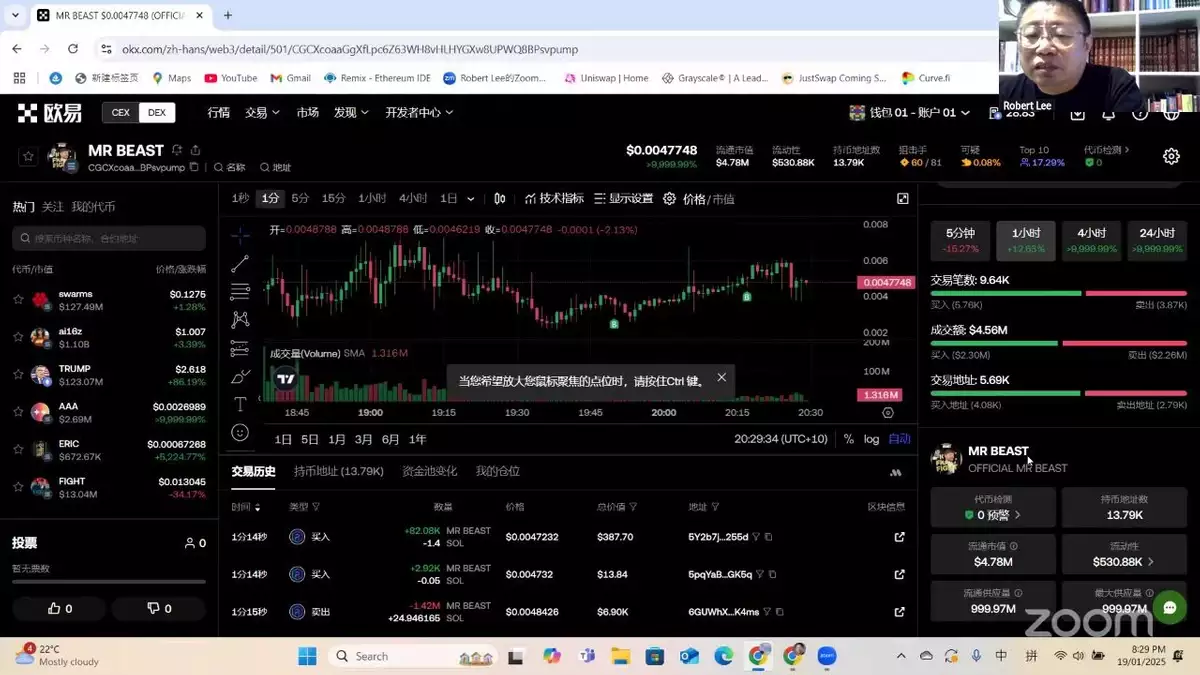1200x675 pixels.
Task: Open the 技术指标 indicators menu
Action: coord(554,199)
